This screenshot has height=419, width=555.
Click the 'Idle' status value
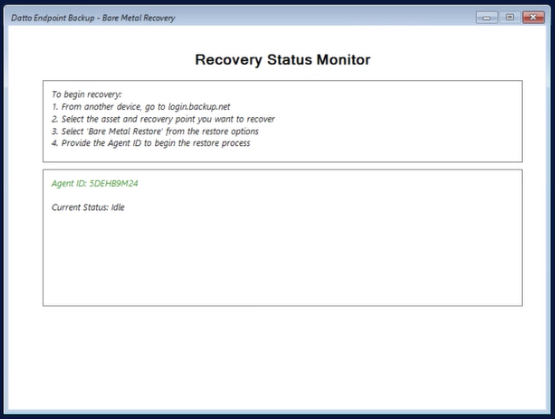pyautogui.click(x=118, y=207)
